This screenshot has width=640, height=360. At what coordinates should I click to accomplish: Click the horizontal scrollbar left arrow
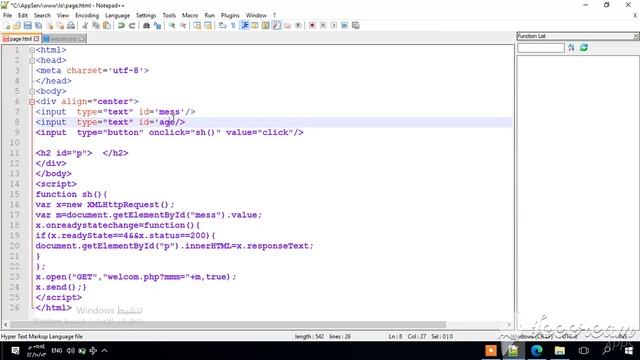pyautogui.click(x=6, y=325)
